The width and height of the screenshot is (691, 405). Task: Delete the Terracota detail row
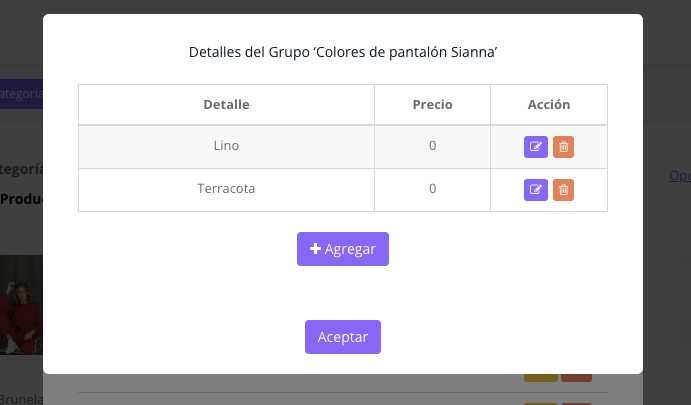(563, 189)
